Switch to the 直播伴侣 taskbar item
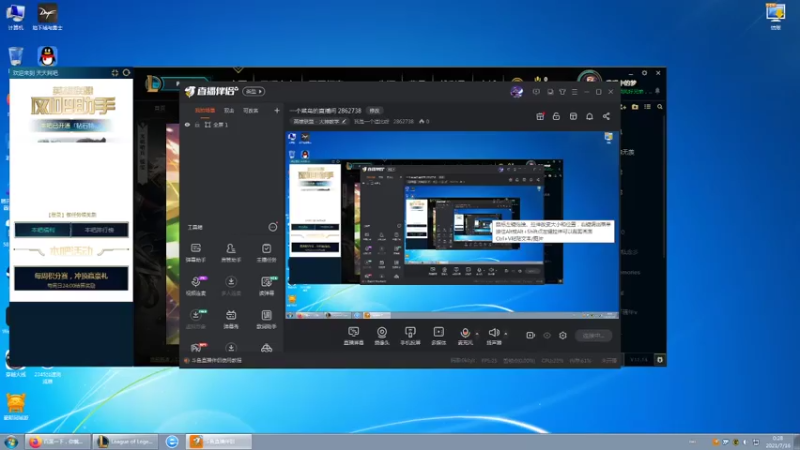Viewport: 800px width, 450px height. tap(219, 441)
